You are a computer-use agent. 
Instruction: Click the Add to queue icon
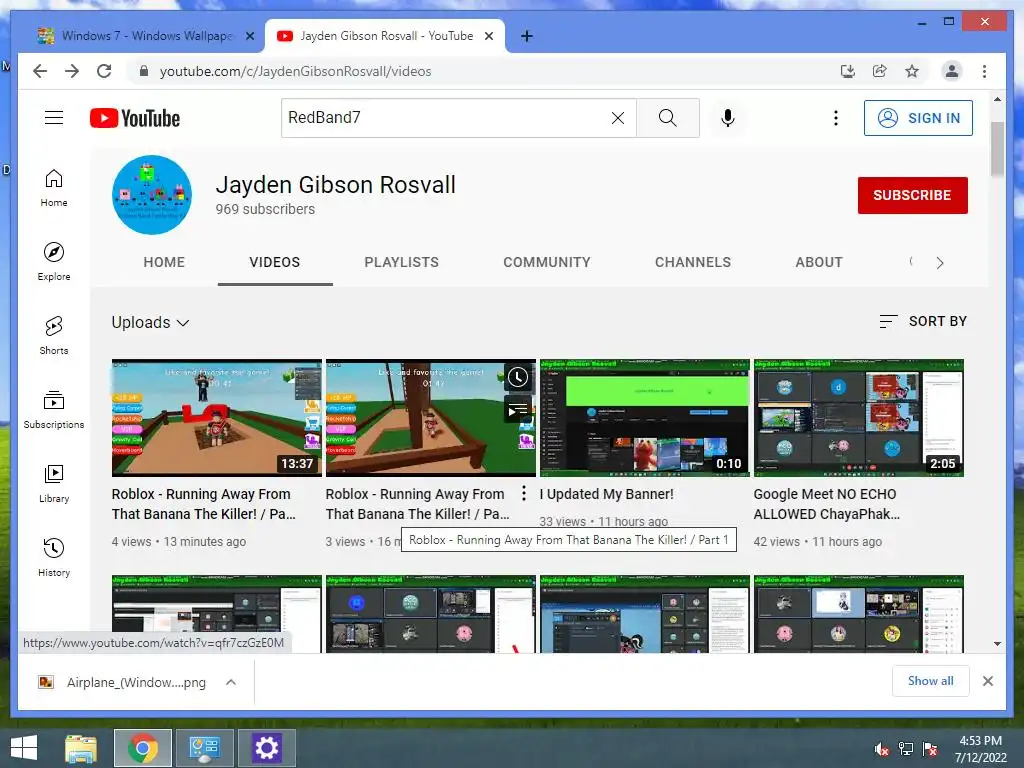point(518,410)
